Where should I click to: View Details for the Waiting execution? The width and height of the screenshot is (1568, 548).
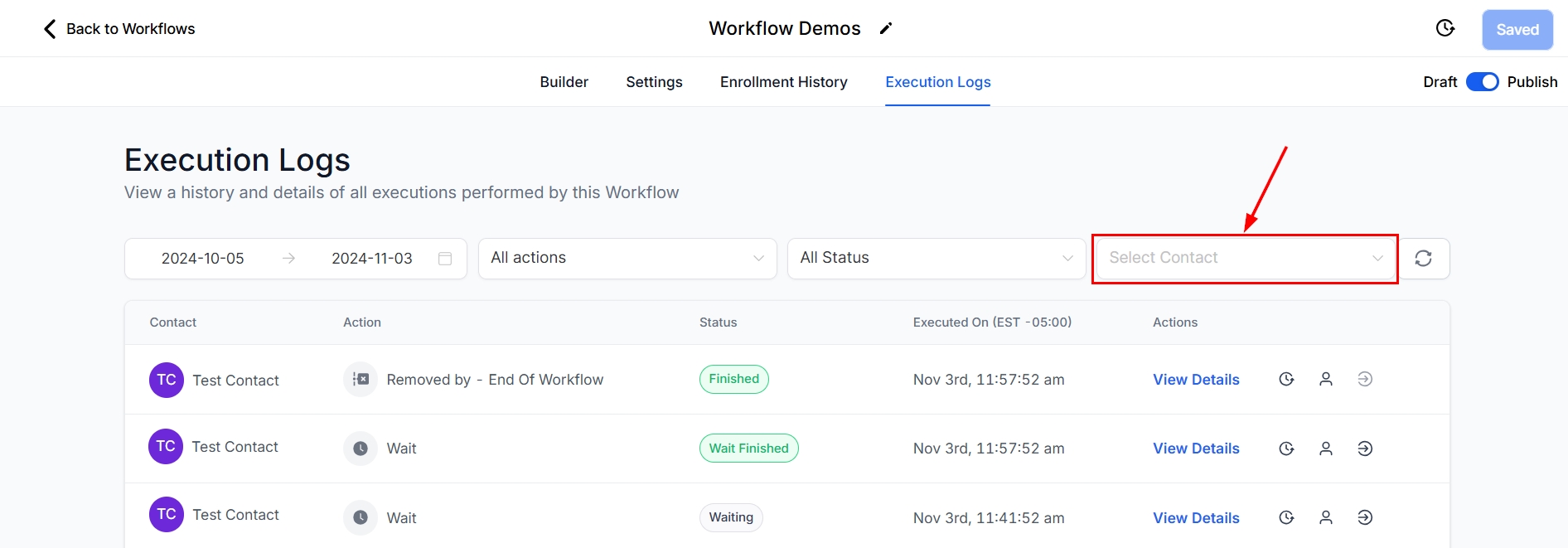coord(1196,518)
